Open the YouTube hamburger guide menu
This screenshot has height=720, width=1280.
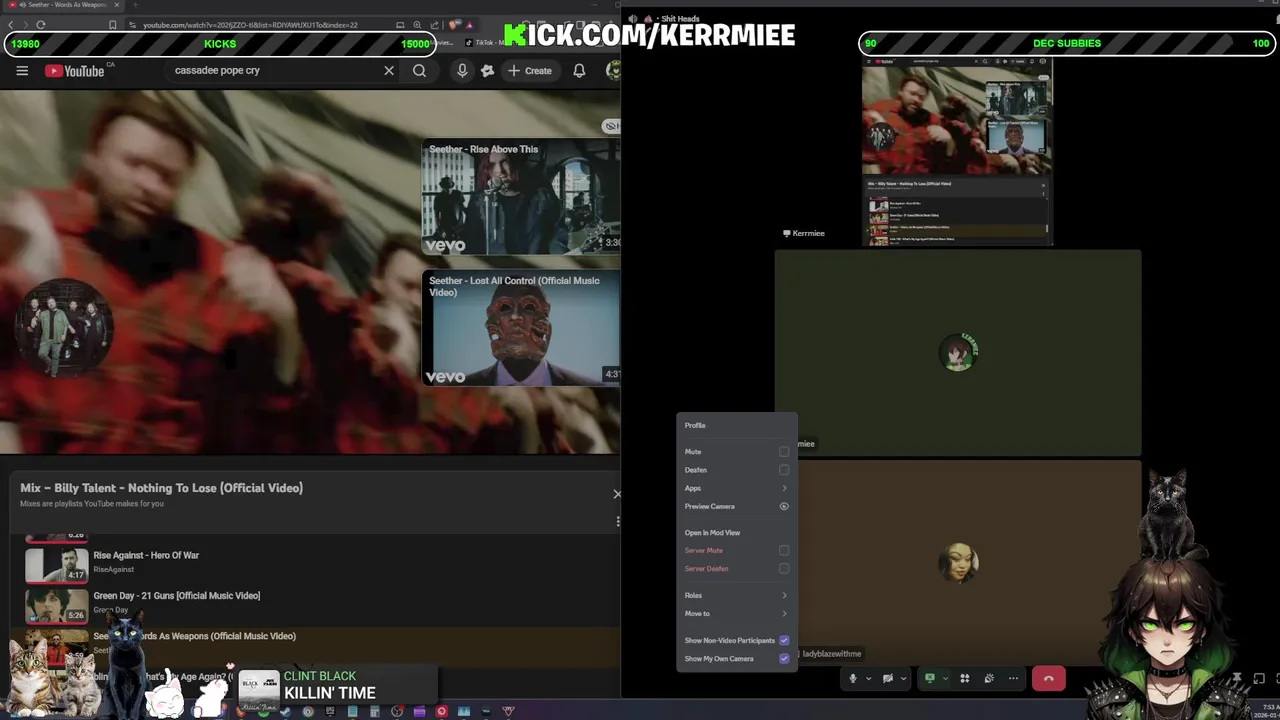[x=22, y=71]
